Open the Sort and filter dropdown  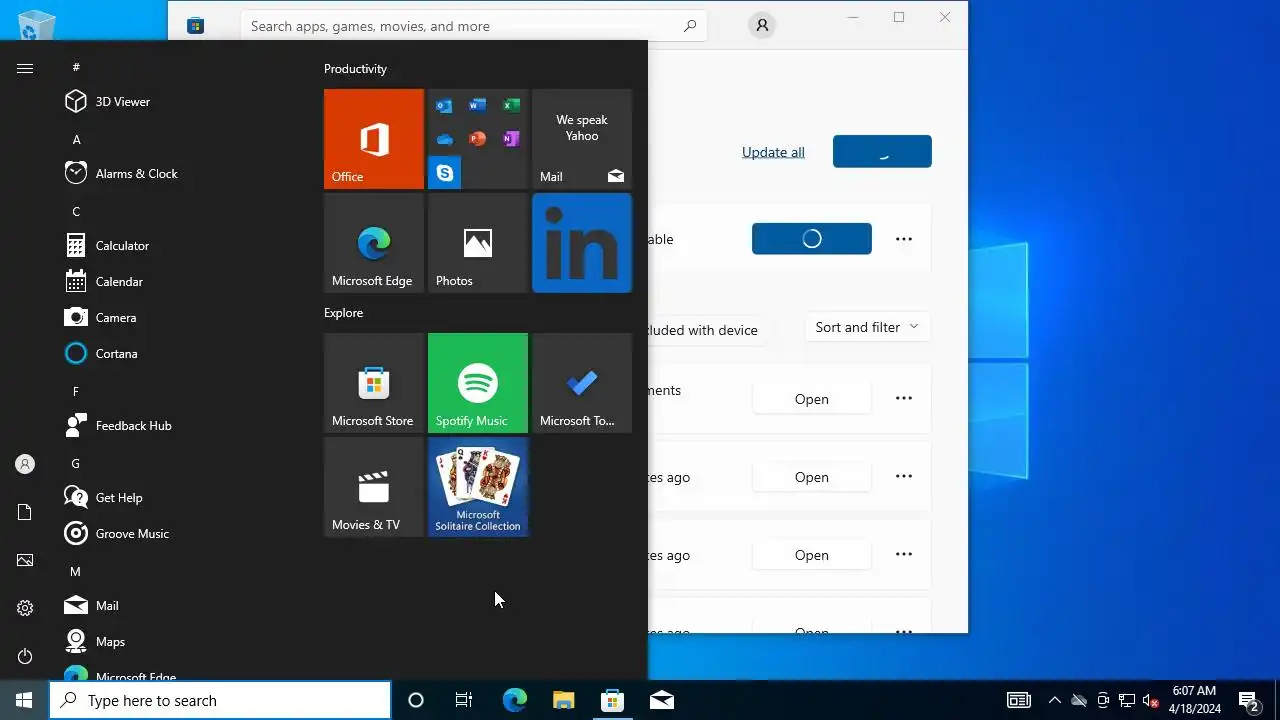867,327
